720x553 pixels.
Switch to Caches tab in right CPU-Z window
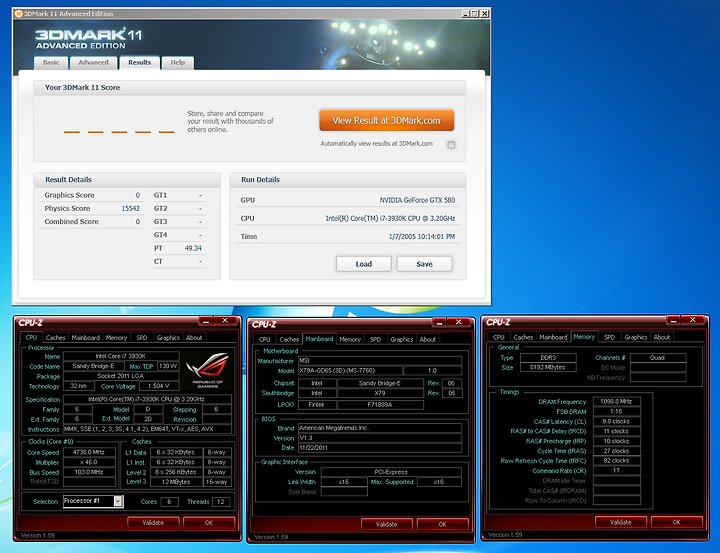click(x=523, y=337)
